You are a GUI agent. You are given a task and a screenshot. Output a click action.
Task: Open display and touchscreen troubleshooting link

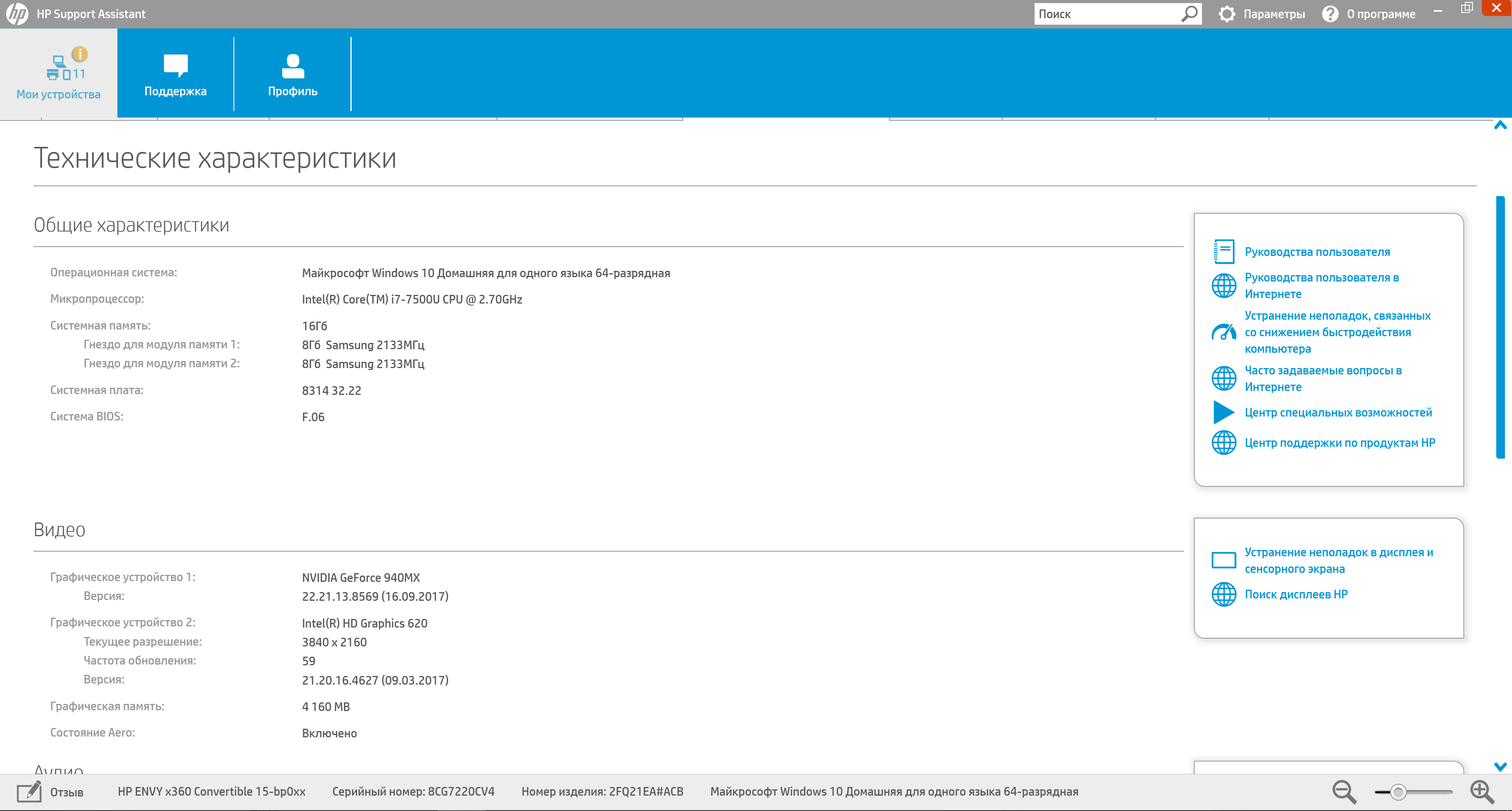[1339, 561]
